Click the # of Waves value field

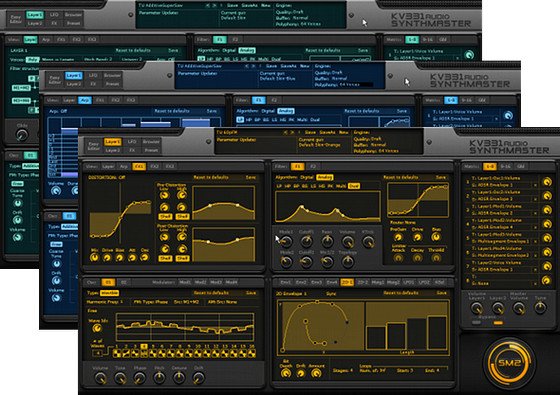[97, 353]
